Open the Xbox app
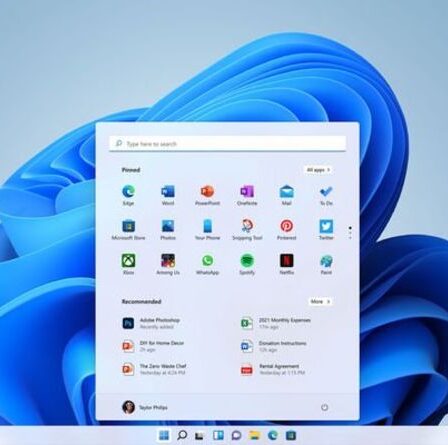This screenshot has height=445, width=448. (x=128, y=264)
